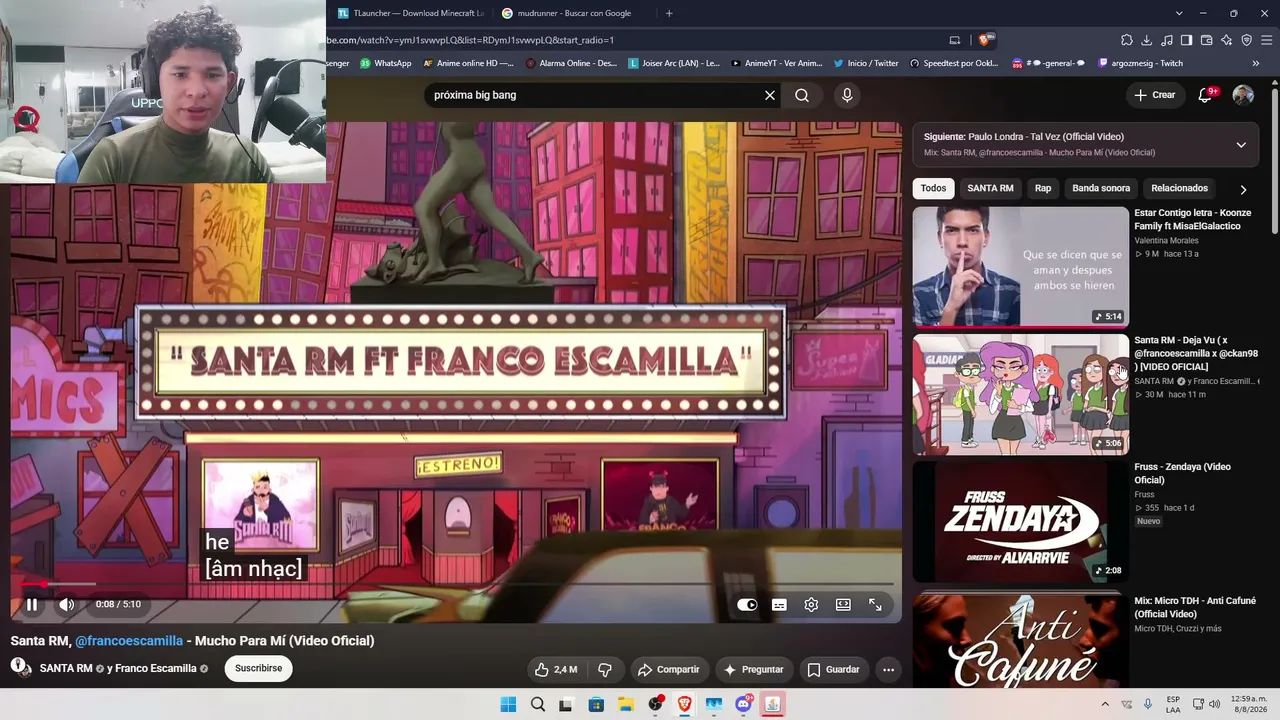The height and width of the screenshot is (720, 1280).
Task: Click the YouTube search magnifier button
Action: (802, 95)
